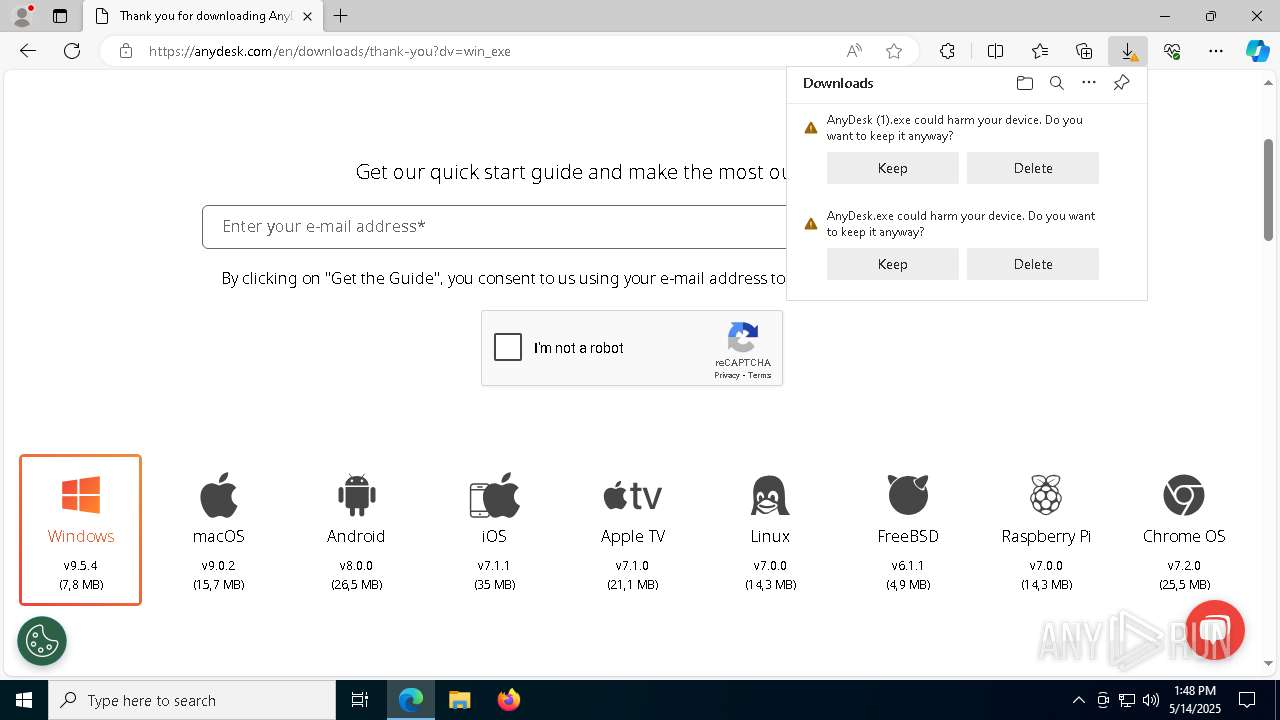The height and width of the screenshot is (720, 1280).
Task: Open a new tab with plus button
Action: (x=341, y=16)
